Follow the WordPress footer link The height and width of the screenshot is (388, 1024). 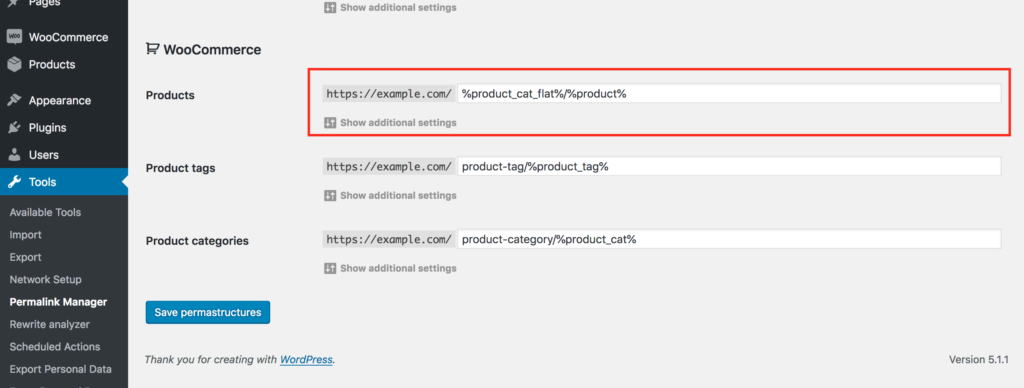(x=306, y=359)
